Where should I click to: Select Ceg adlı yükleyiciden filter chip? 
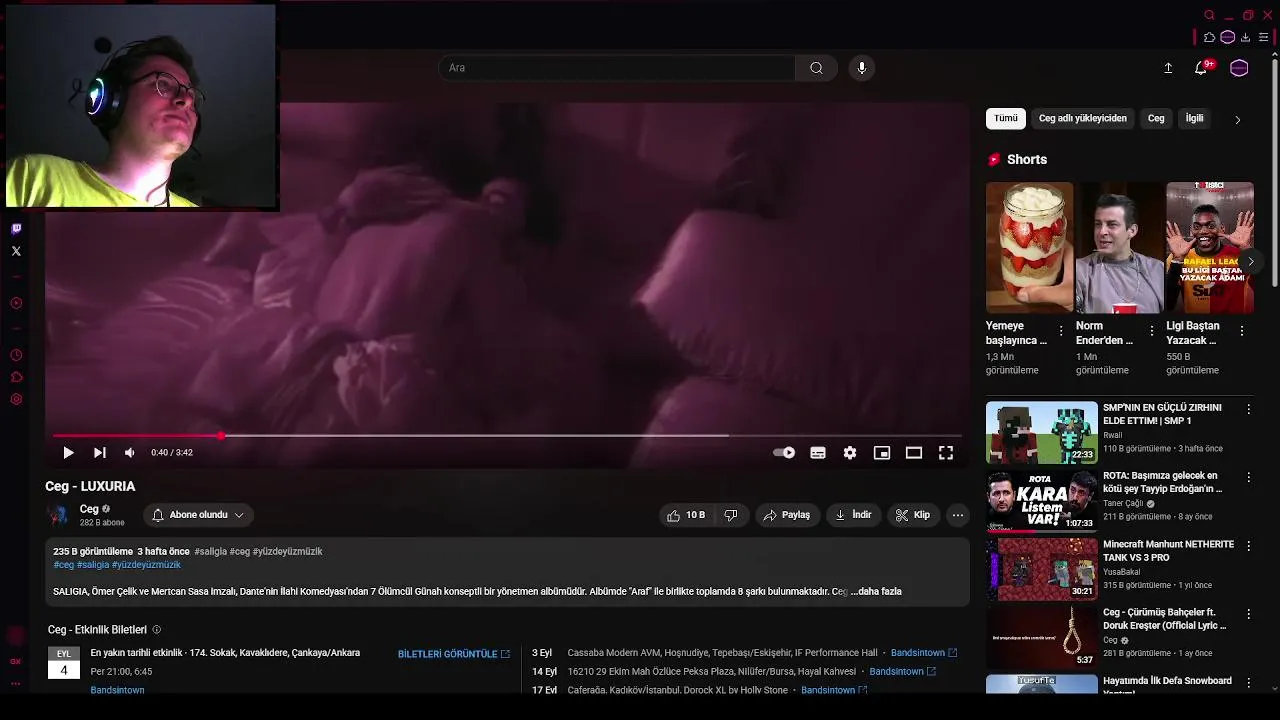pyautogui.click(x=1083, y=118)
